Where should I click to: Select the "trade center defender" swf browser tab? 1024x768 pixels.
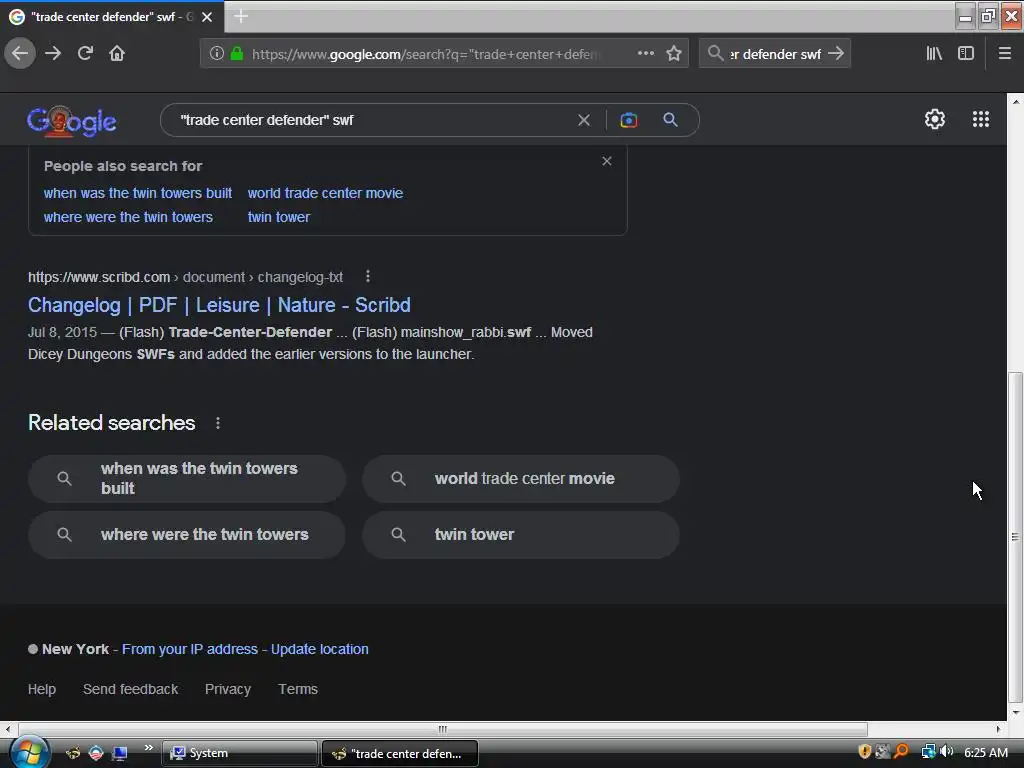tap(112, 17)
